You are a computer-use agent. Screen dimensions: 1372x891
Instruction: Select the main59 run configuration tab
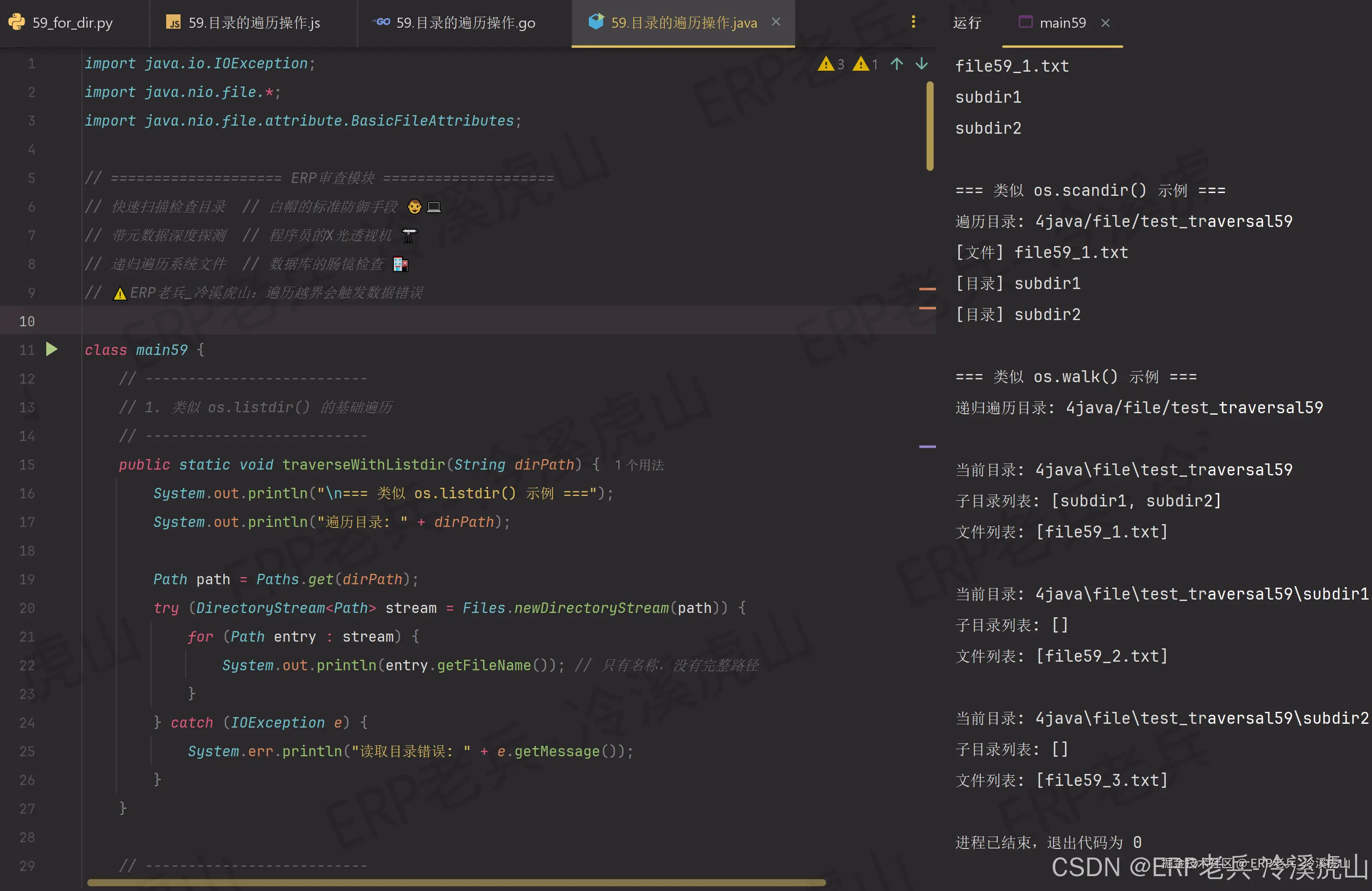[x=1062, y=23]
